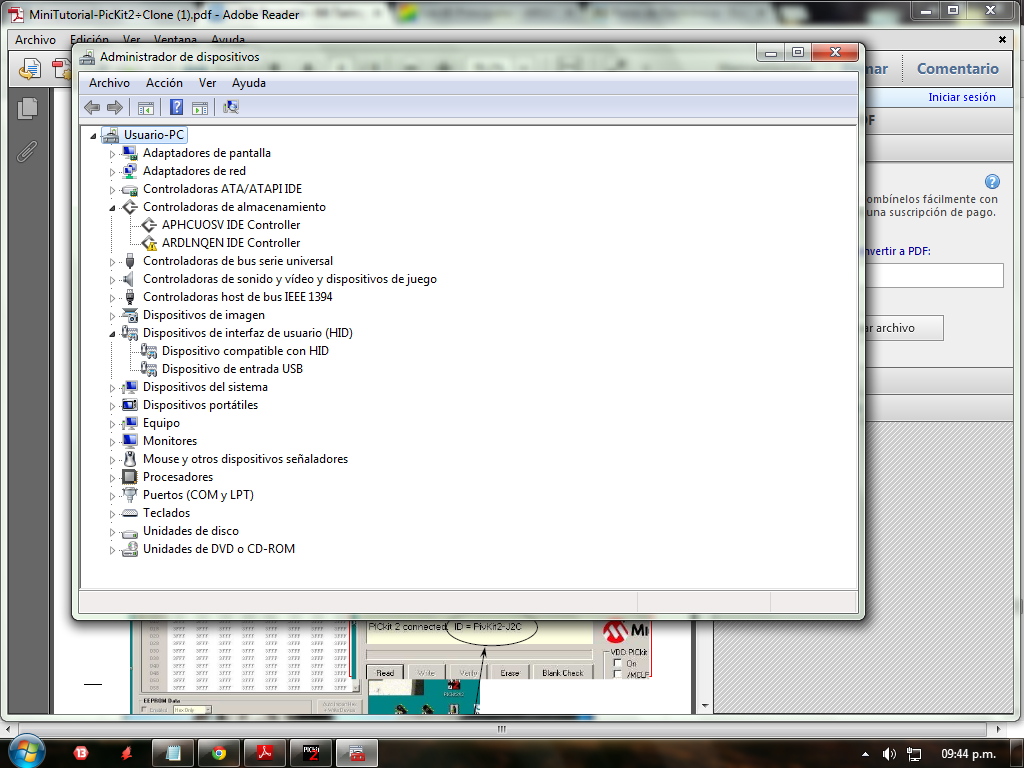Open Archivo menu in Adobe Reader
The width and height of the screenshot is (1024, 768).
(x=35, y=40)
